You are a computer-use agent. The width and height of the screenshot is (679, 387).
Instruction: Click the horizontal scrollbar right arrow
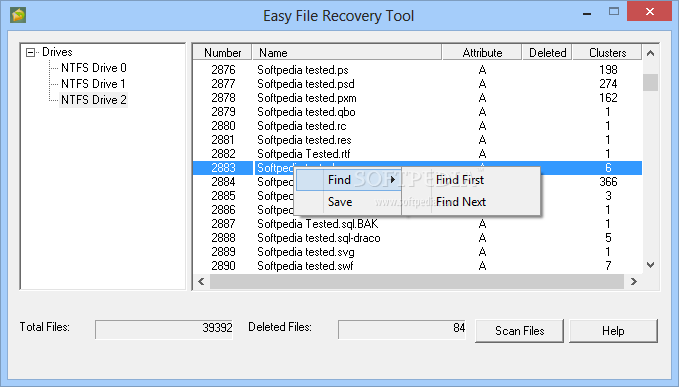coord(634,281)
